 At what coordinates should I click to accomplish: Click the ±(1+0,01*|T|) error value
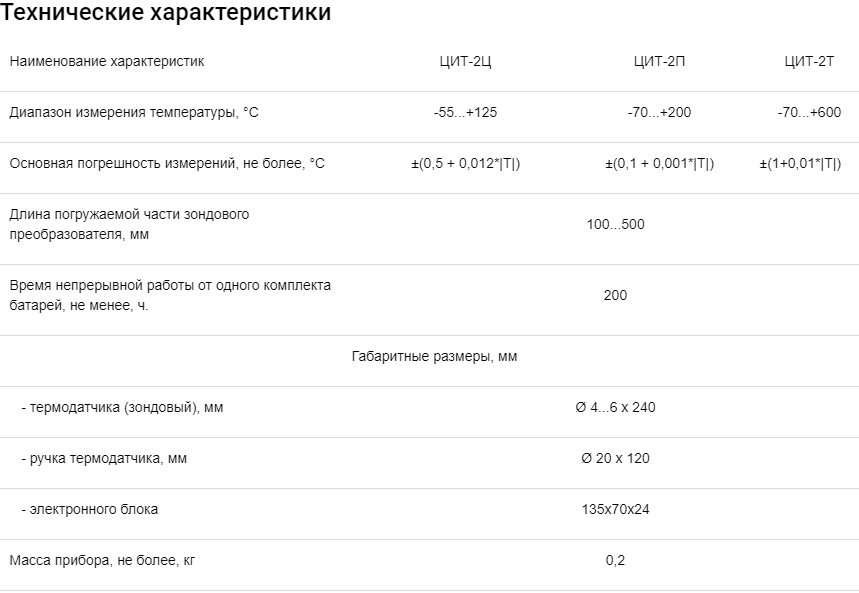point(800,164)
